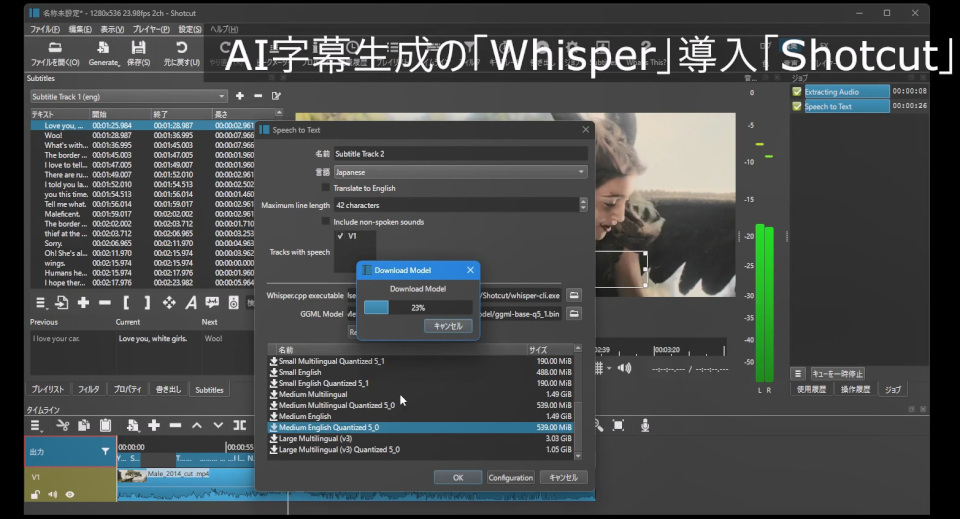This screenshot has width=960, height=519.
Task: Browse for GGML Model folder icon
Action: (574, 313)
